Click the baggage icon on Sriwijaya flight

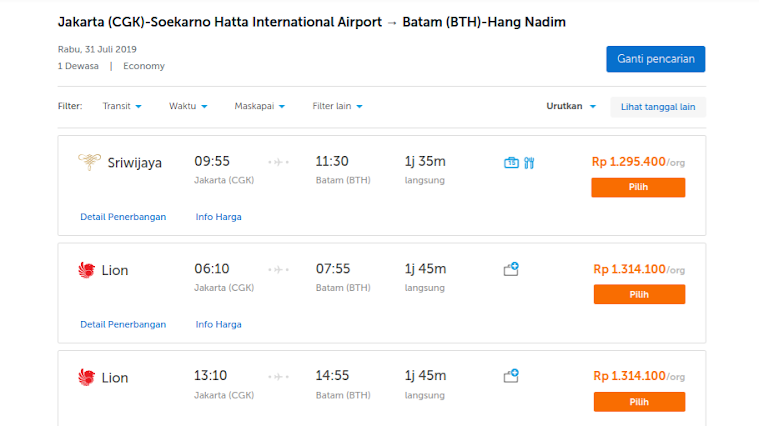511,163
